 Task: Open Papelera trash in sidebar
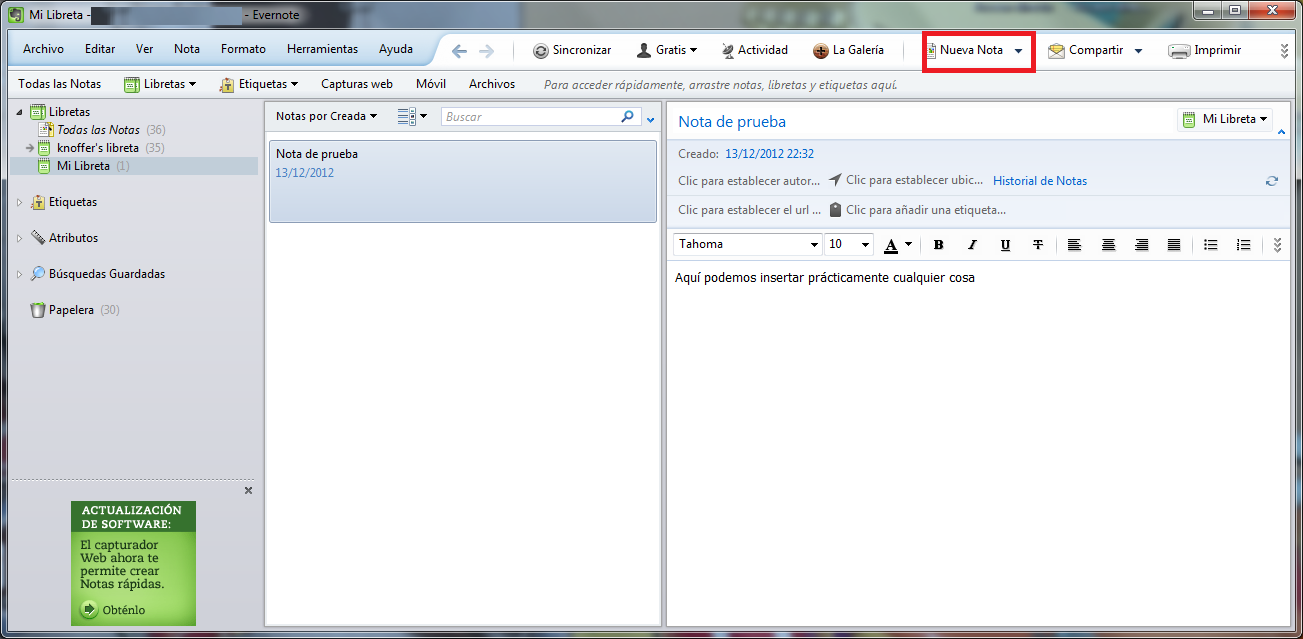click(71, 310)
